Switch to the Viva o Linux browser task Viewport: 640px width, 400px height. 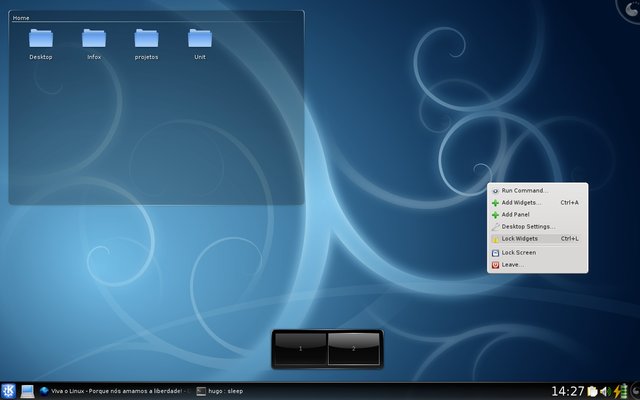coord(115,391)
